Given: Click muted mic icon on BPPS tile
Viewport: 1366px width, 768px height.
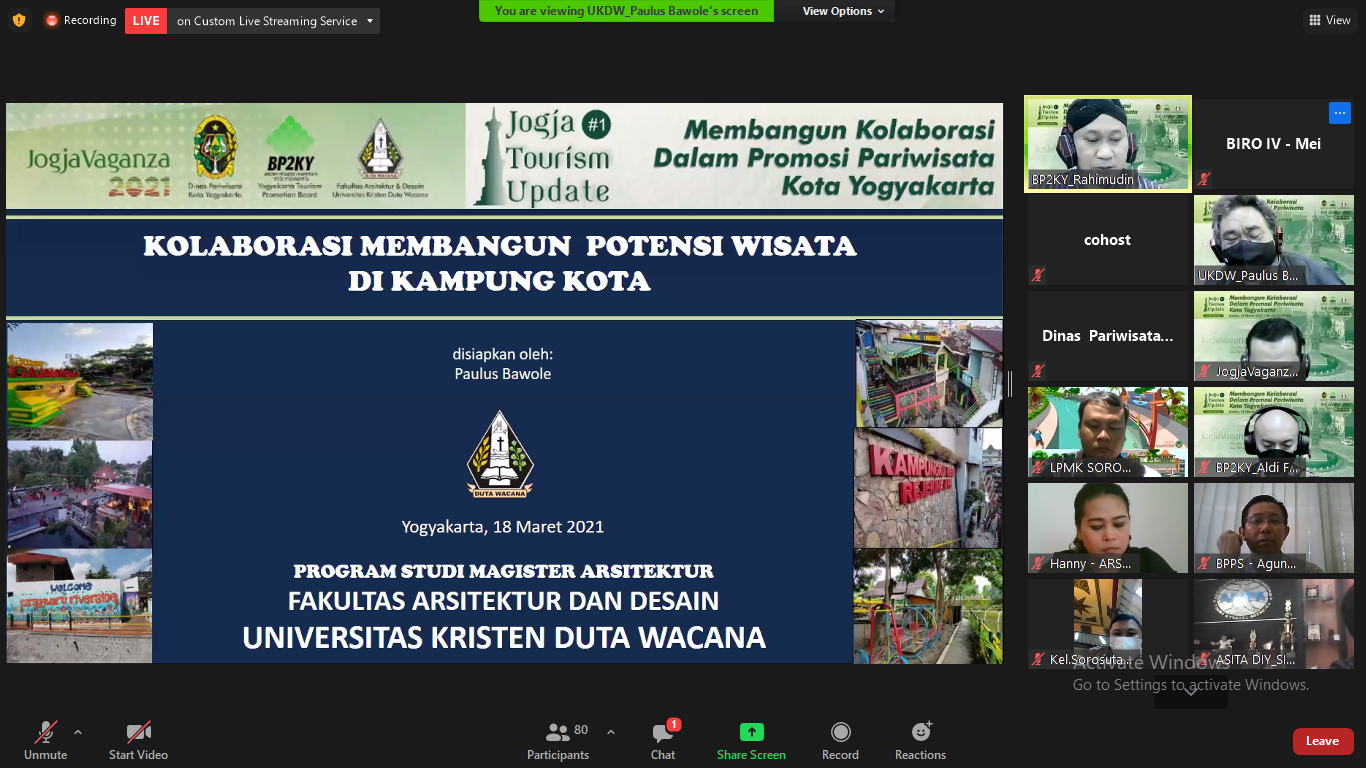Looking at the screenshot, I should (1204, 563).
